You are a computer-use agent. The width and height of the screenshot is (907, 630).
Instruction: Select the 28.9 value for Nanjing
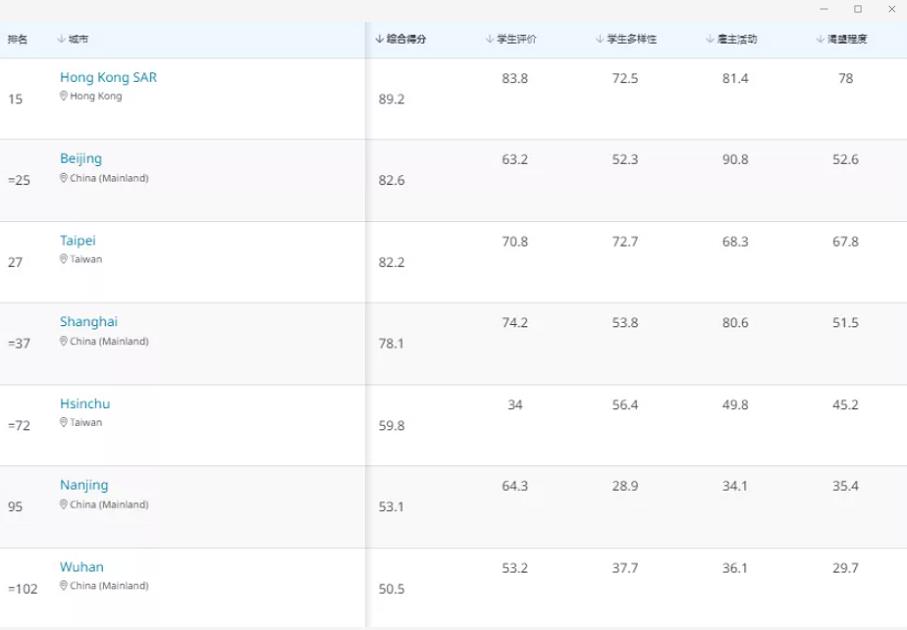tap(625, 486)
